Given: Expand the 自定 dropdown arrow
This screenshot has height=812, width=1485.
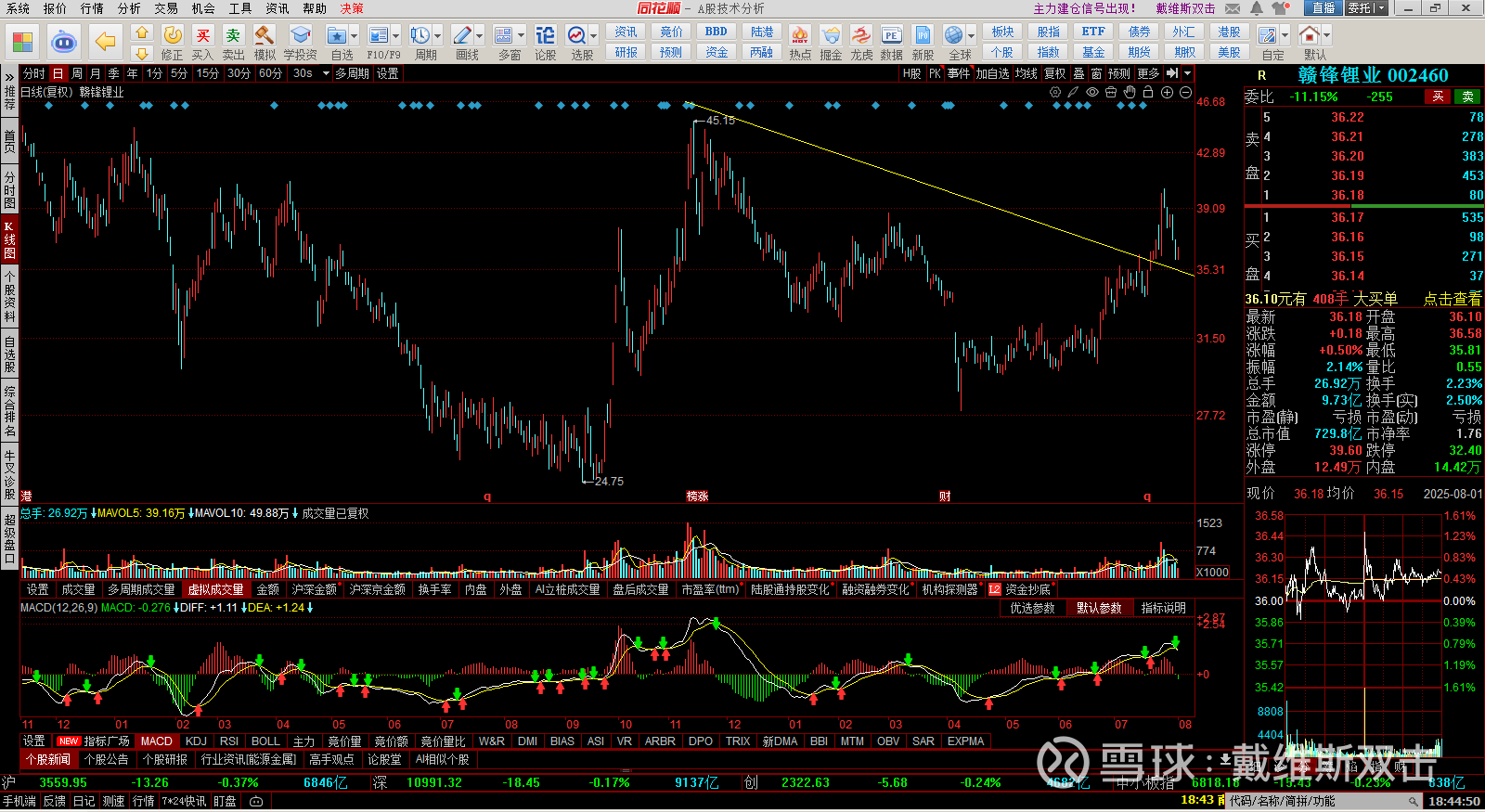Looking at the screenshot, I should pyautogui.click(x=1285, y=35).
